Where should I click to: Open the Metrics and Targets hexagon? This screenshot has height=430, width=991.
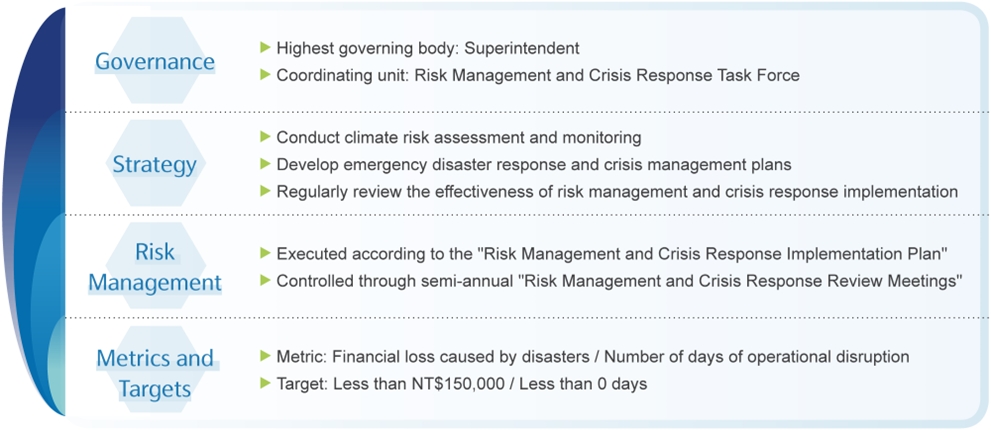155,371
